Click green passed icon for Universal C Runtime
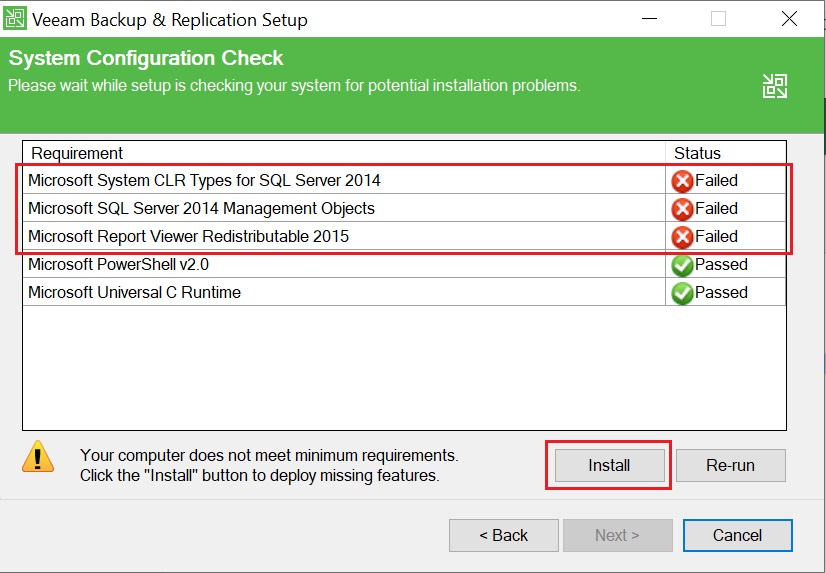The image size is (826, 573). 682,293
